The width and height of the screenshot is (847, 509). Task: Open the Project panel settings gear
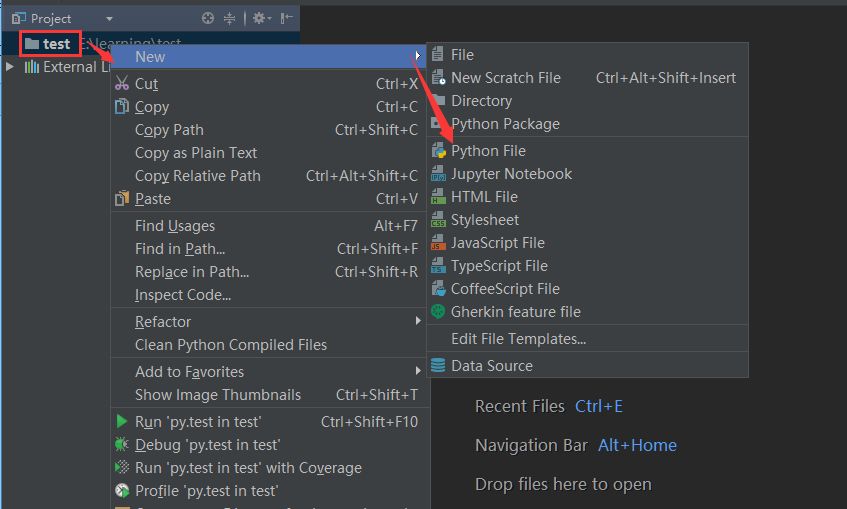point(261,18)
